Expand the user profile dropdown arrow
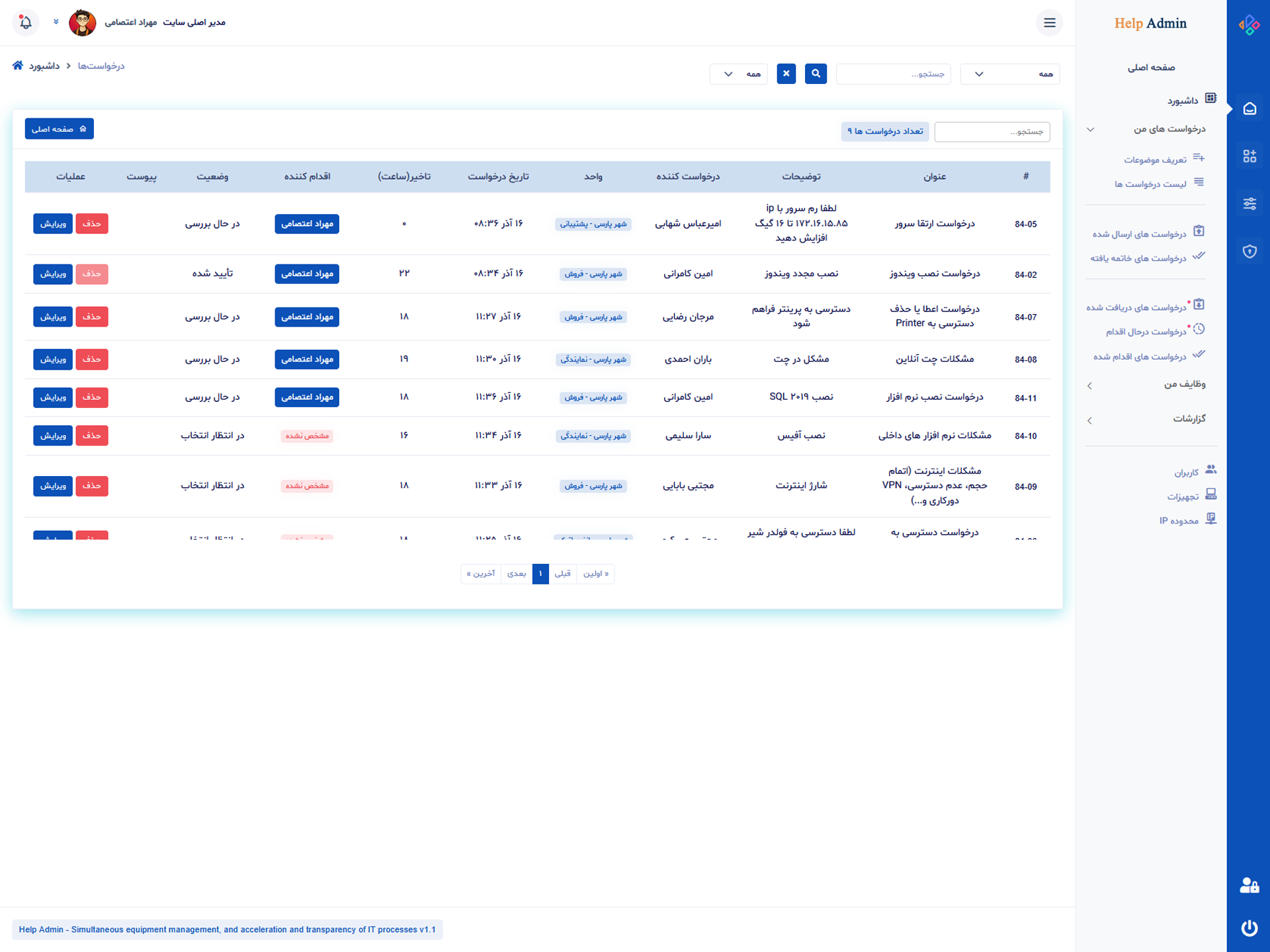The image size is (1270, 952). [56, 22]
